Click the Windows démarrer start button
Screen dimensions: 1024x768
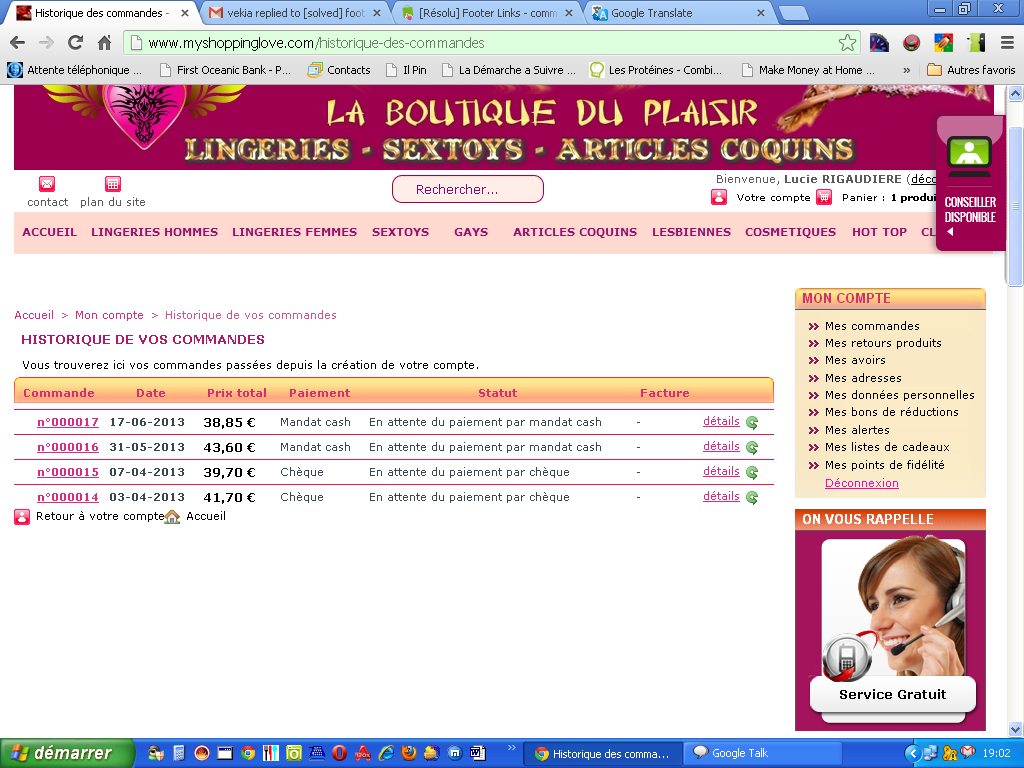click(67, 753)
